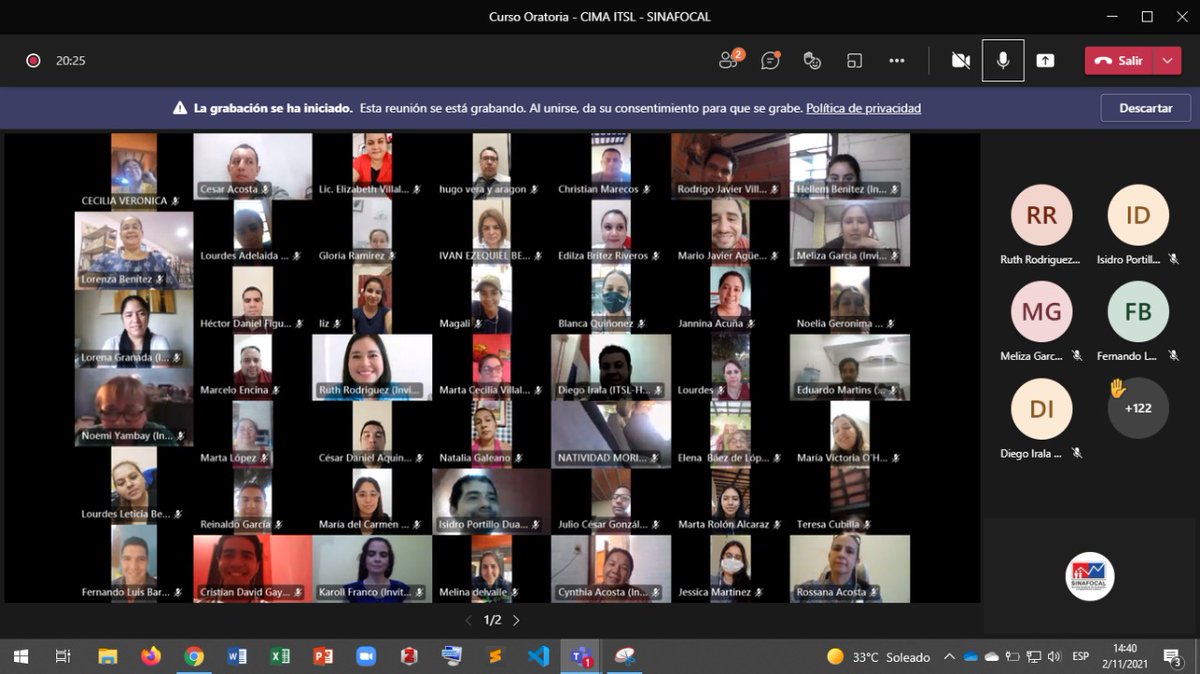This screenshot has height=674, width=1200.
Task: Open File Explorer from taskbar
Action: pos(108,656)
